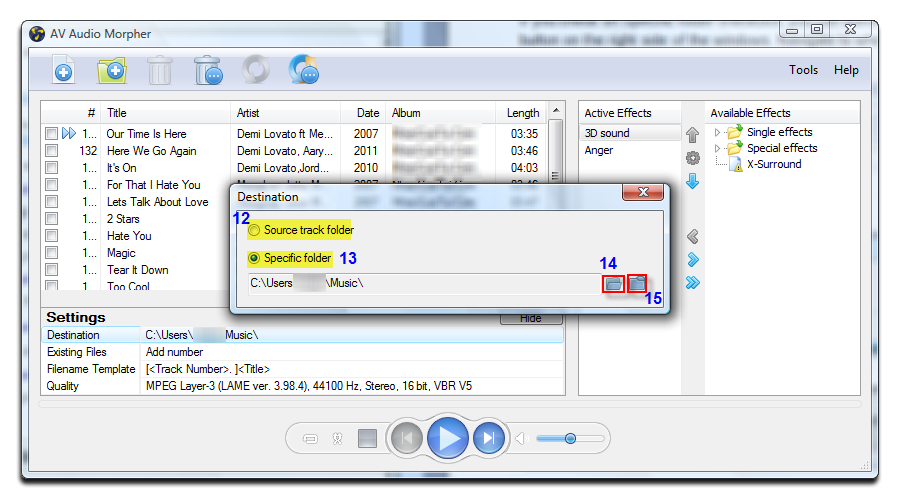Select Special effects in Available Effects
The height and width of the screenshot is (500, 900).
(x=782, y=148)
